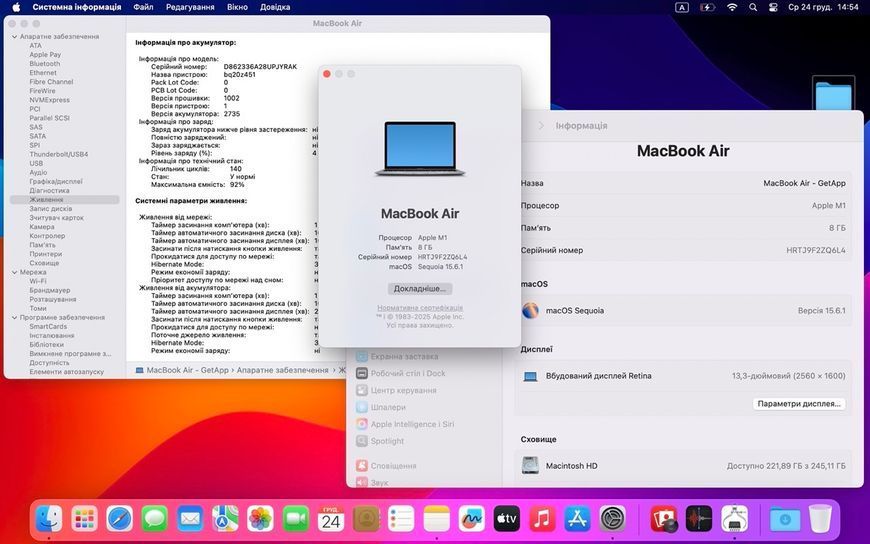Select Thunderbolt/USB4 in hardware list
Image resolution: width=870 pixels, height=544 pixels.
point(59,154)
